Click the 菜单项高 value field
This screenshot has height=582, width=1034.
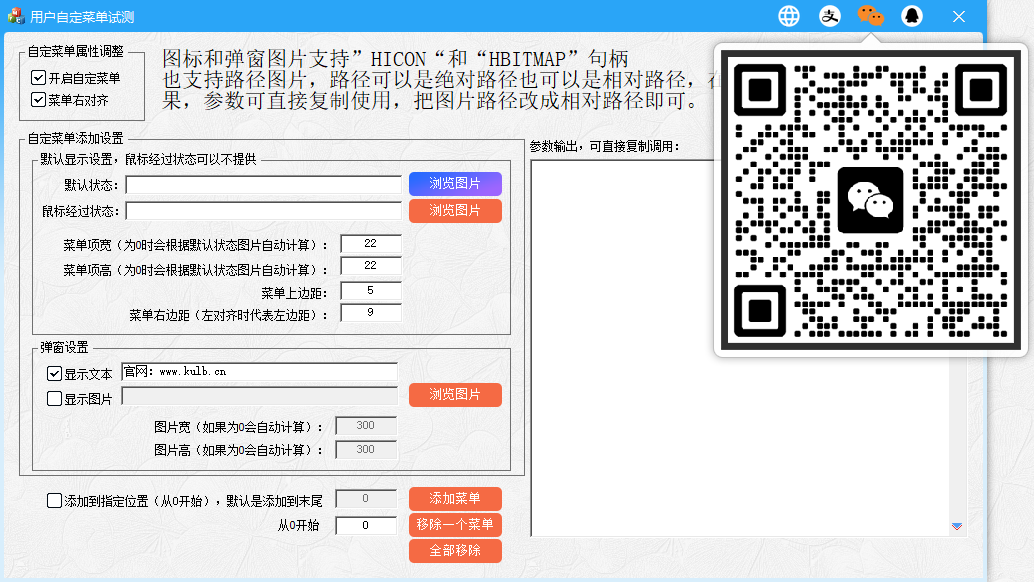tap(371, 266)
